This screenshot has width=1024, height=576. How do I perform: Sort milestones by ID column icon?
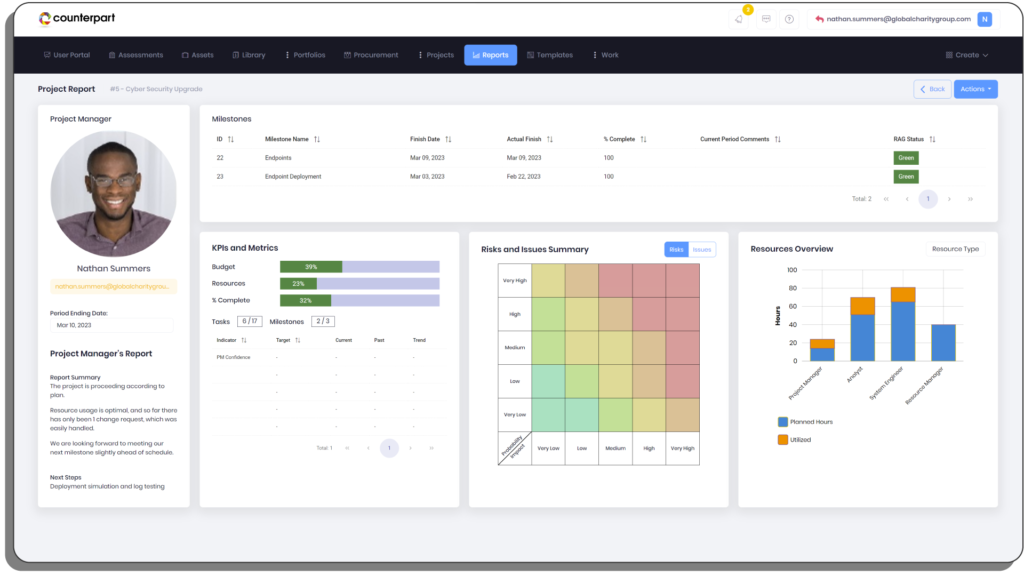coord(231,139)
